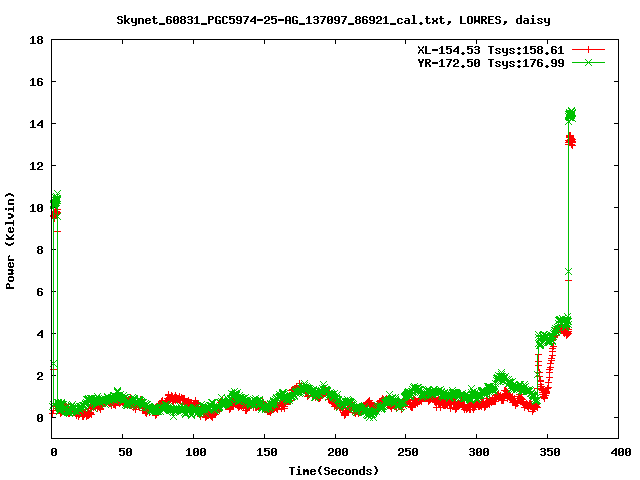
Task: Click the x-axis tick label 200
Action: tap(338, 452)
